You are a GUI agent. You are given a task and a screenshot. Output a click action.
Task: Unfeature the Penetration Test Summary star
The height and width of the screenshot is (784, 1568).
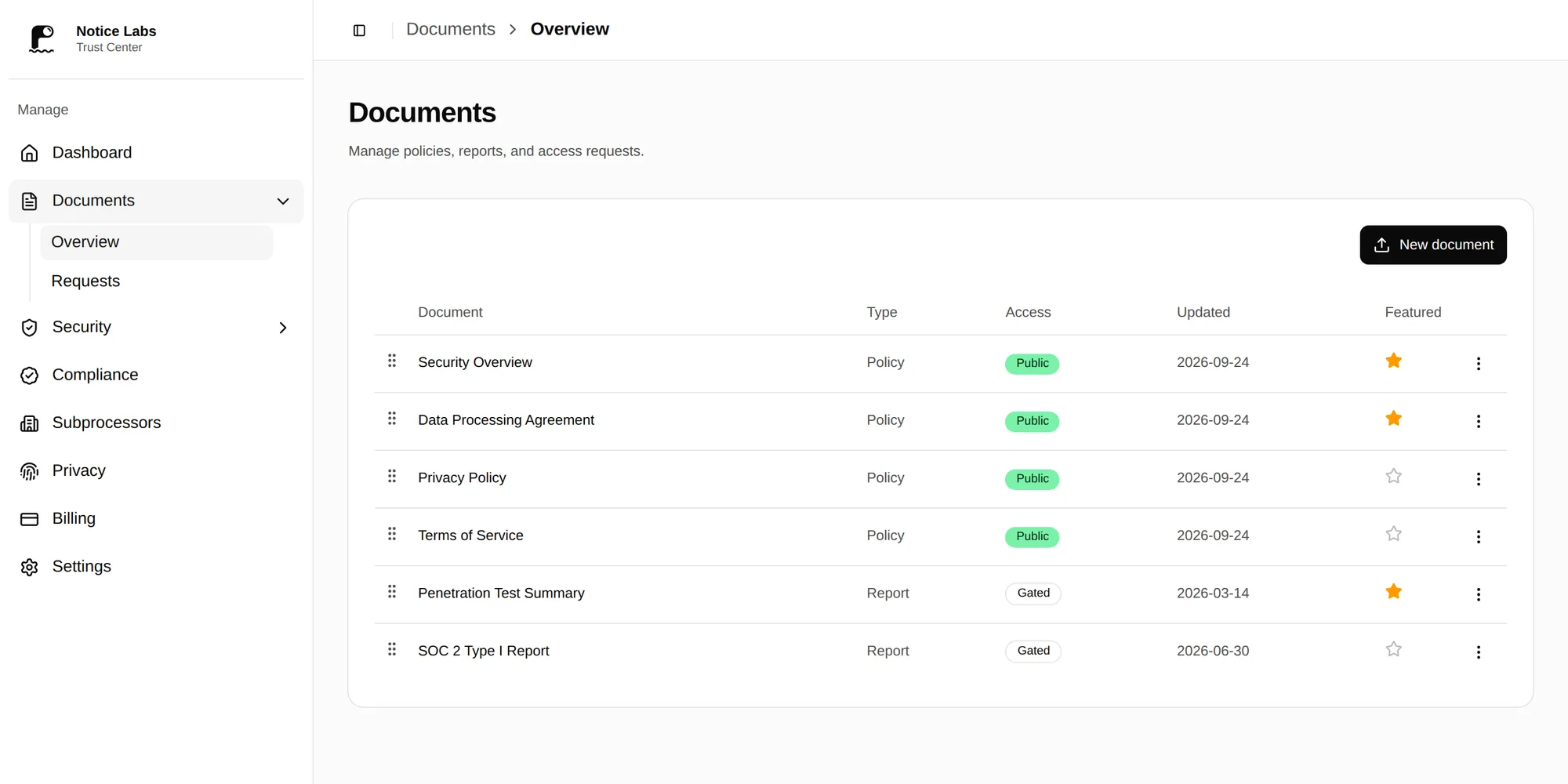1393,592
